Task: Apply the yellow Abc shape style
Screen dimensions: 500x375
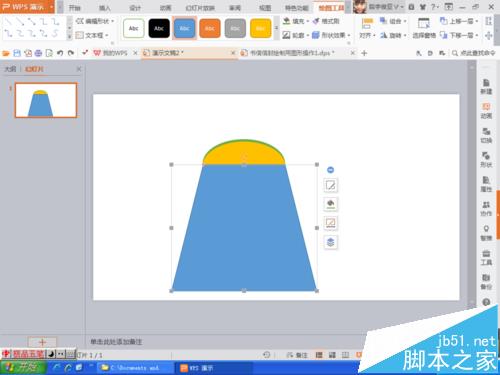Action: pos(260,28)
